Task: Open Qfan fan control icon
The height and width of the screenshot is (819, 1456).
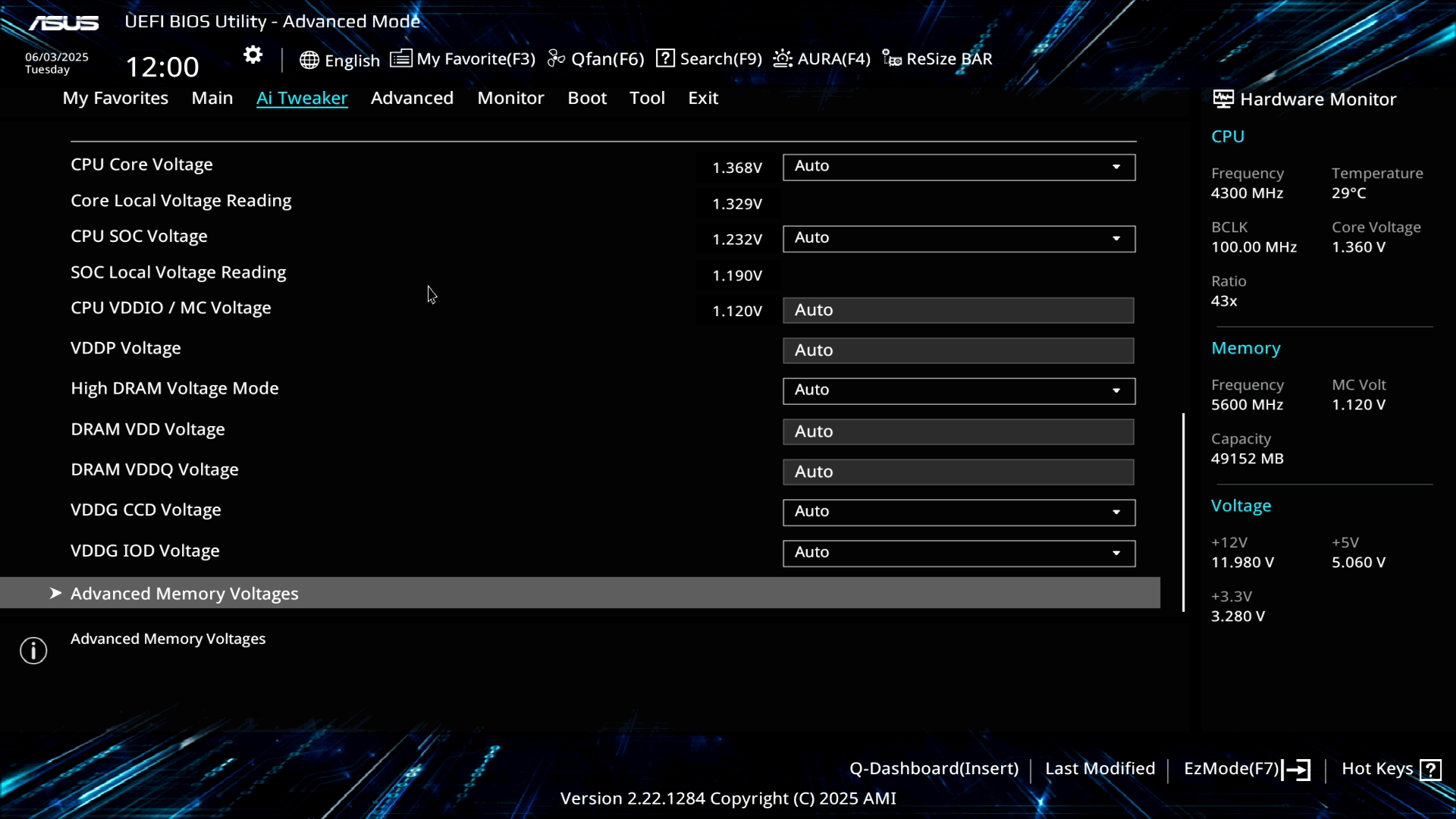Action: tap(556, 58)
